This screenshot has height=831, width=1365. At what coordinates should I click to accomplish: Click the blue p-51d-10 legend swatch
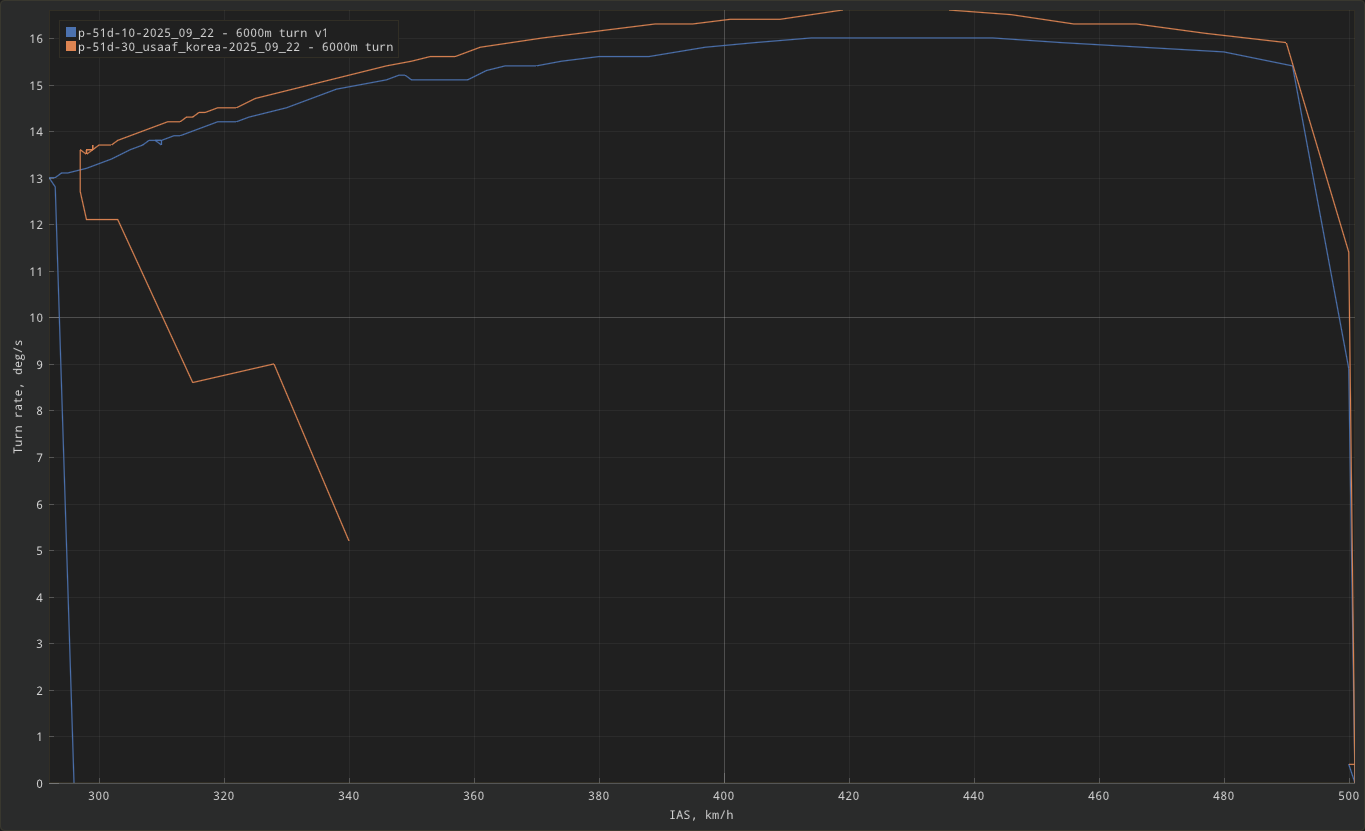tap(71, 33)
